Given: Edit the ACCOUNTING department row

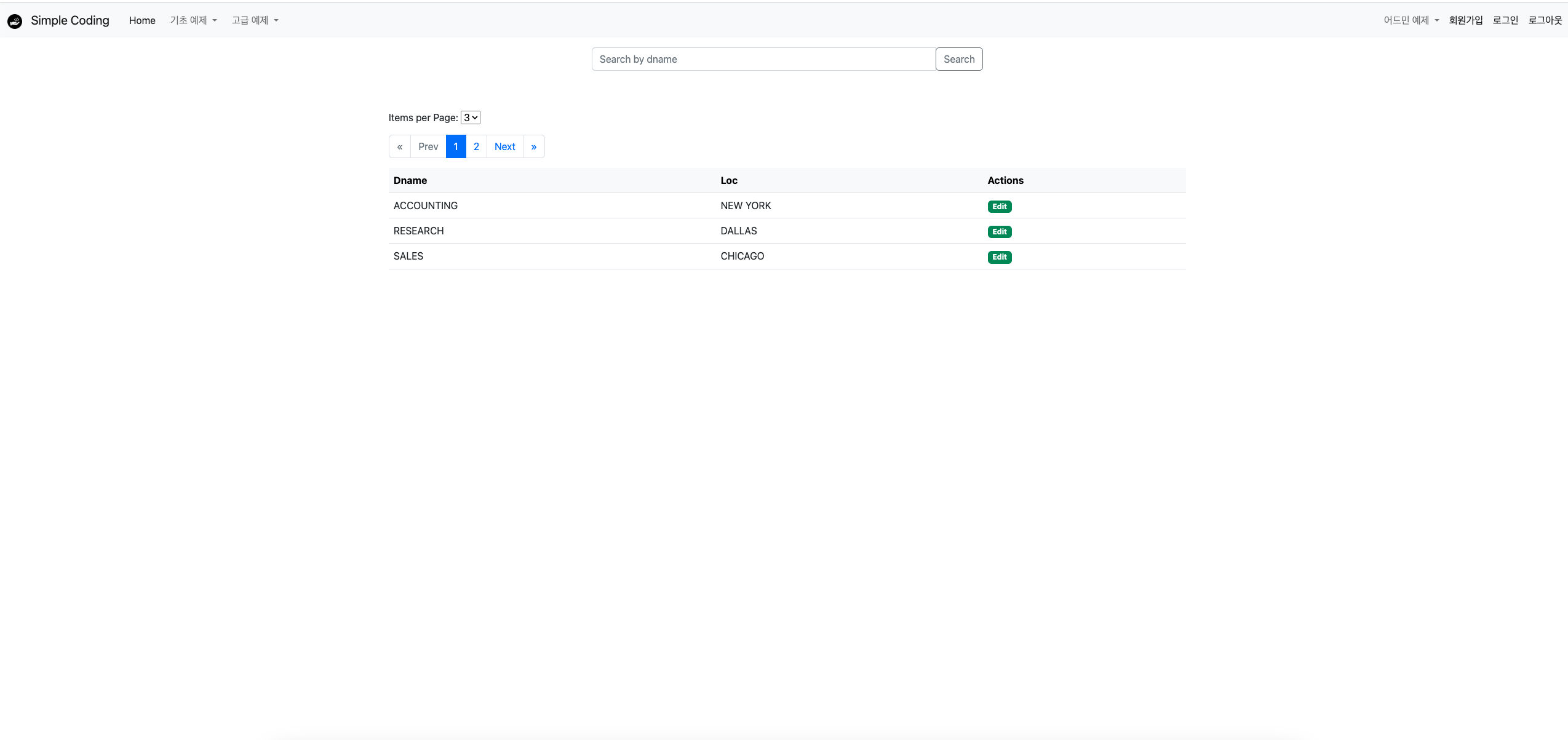Looking at the screenshot, I should (x=999, y=207).
